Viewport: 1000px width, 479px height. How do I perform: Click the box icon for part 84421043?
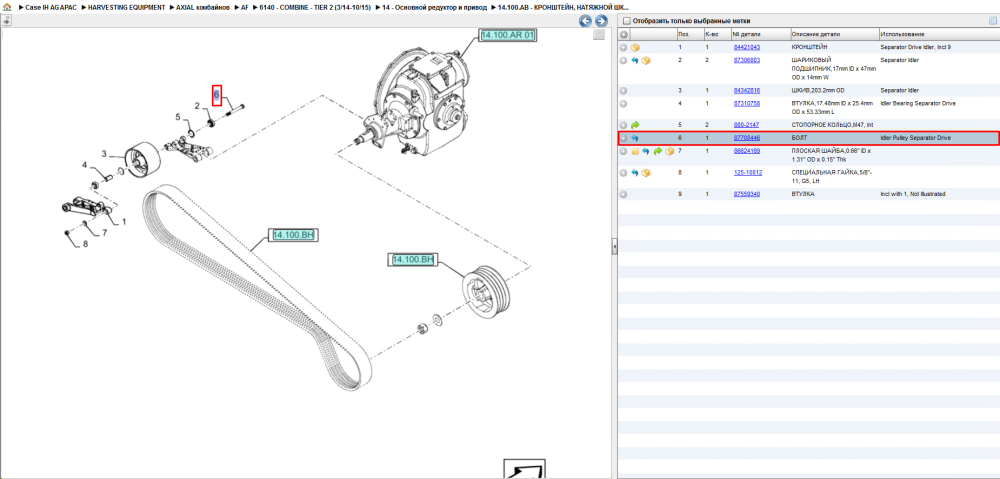pyautogui.click(x=635, y=47)
